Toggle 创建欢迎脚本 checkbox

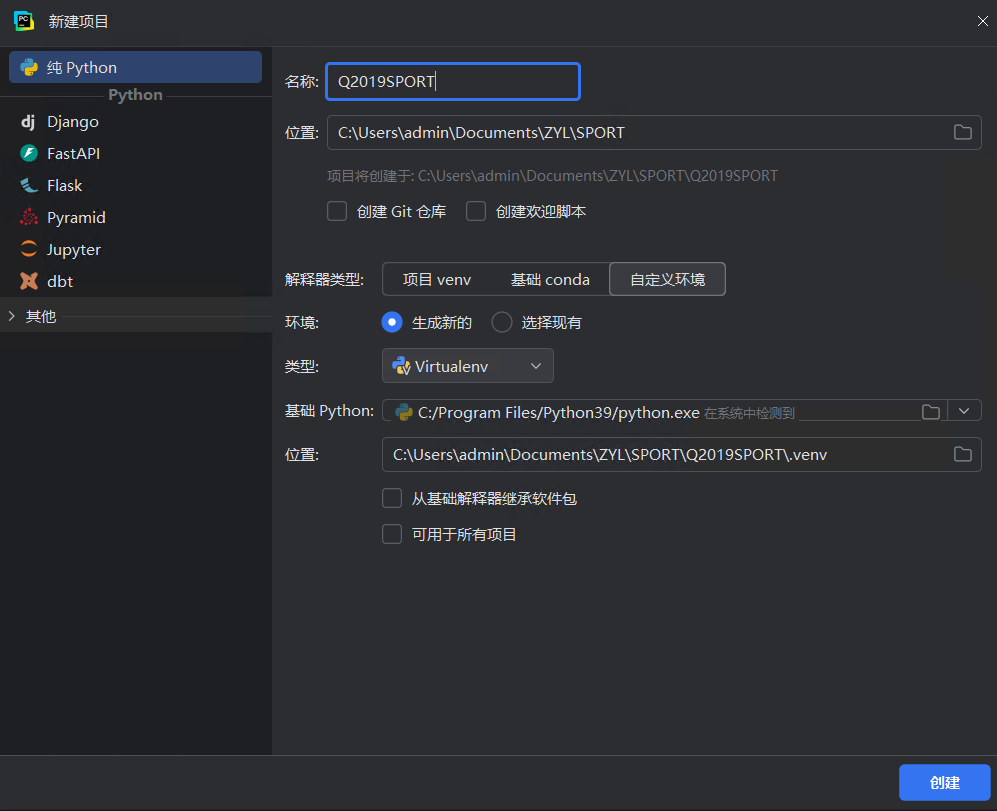coord(476,212)
